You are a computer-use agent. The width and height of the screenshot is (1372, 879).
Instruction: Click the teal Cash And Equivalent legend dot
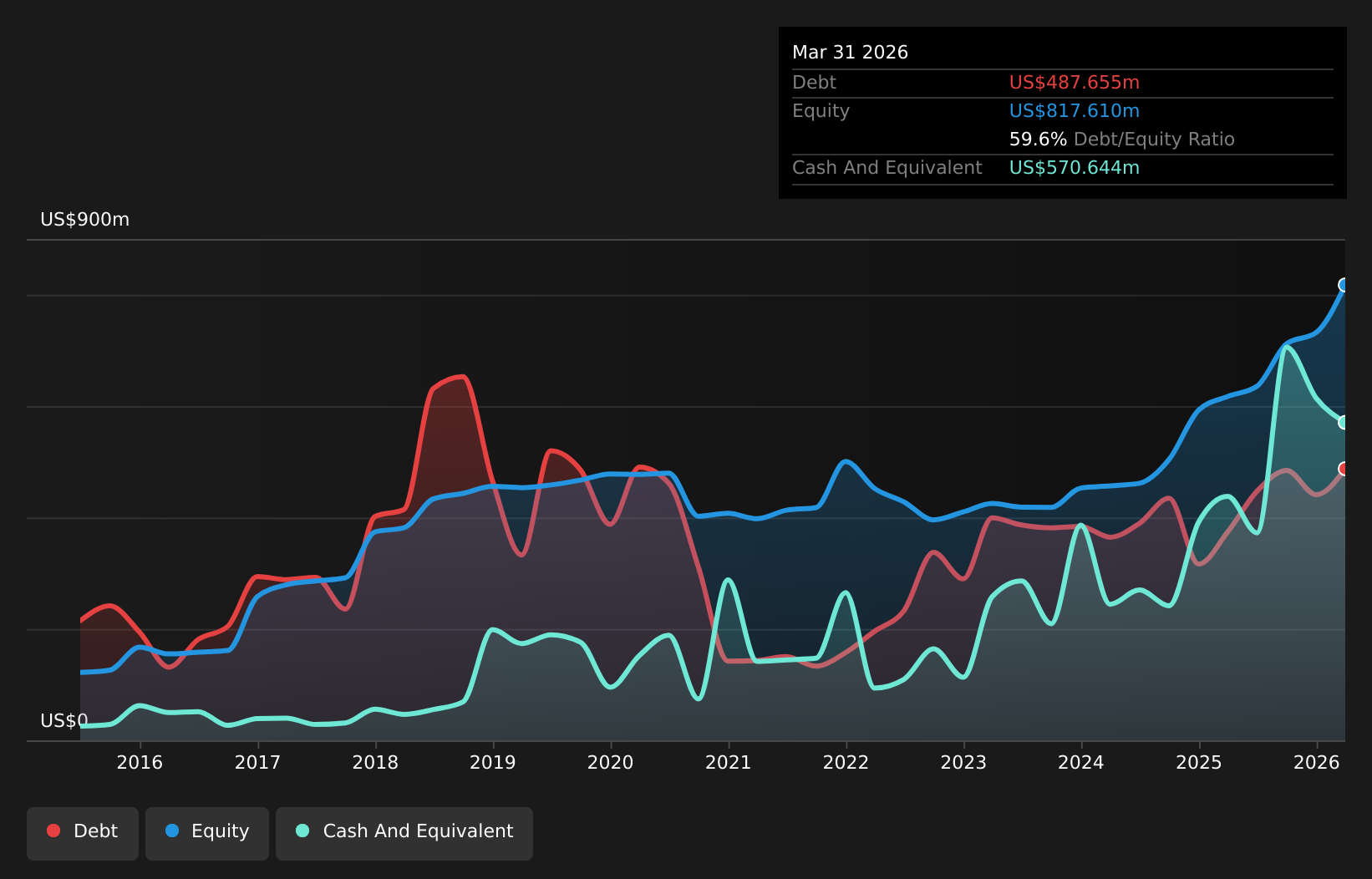point(302,831)
